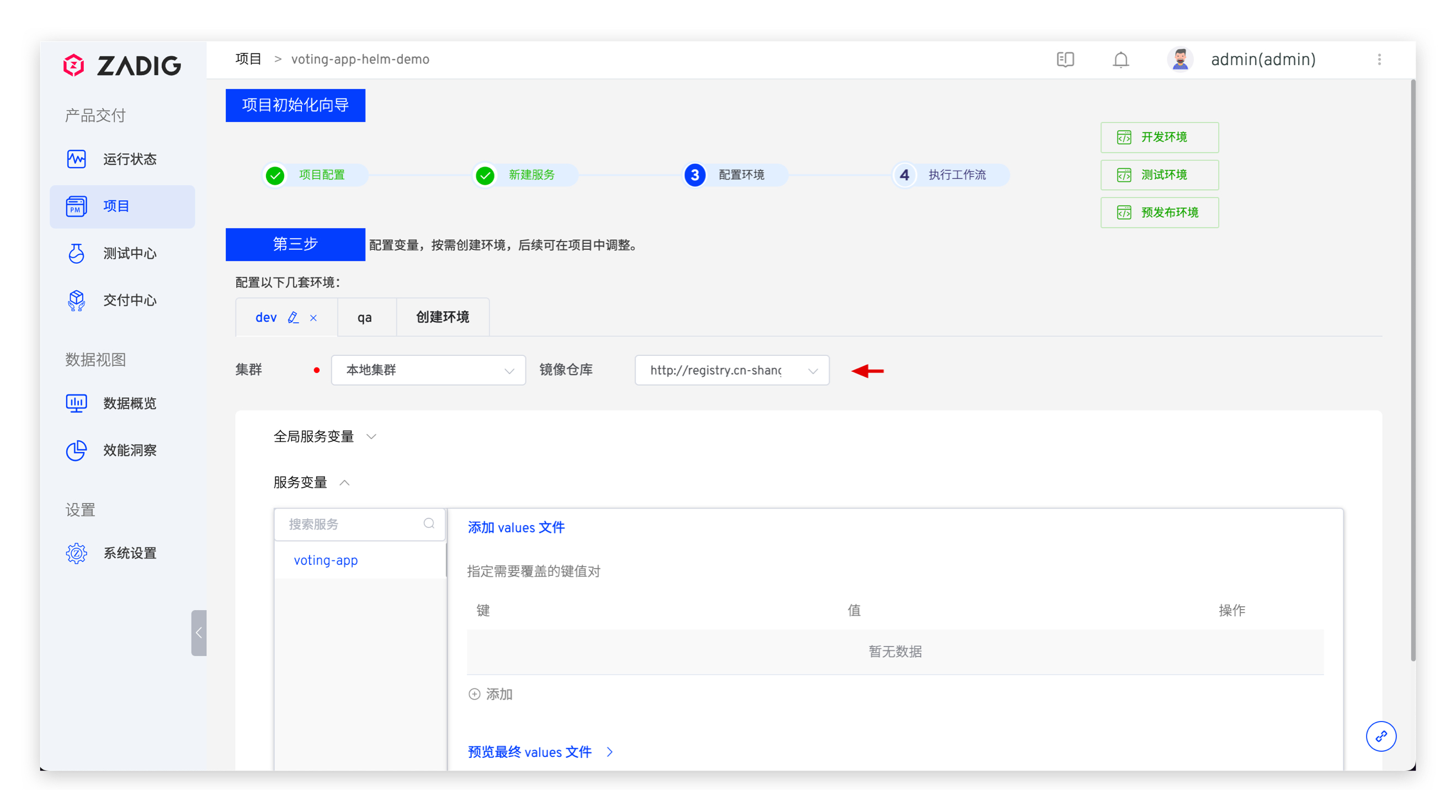Remove the dev environment tab
This screenshot has width=1456, height=812.
(313, 318)
